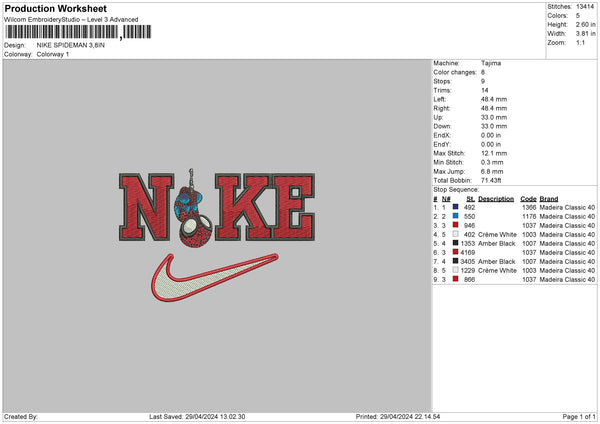The height and width of the screenshot is (424, 600).
Task: Click the max stitch value '12.1 mm'
Action: tap(494, 153)
